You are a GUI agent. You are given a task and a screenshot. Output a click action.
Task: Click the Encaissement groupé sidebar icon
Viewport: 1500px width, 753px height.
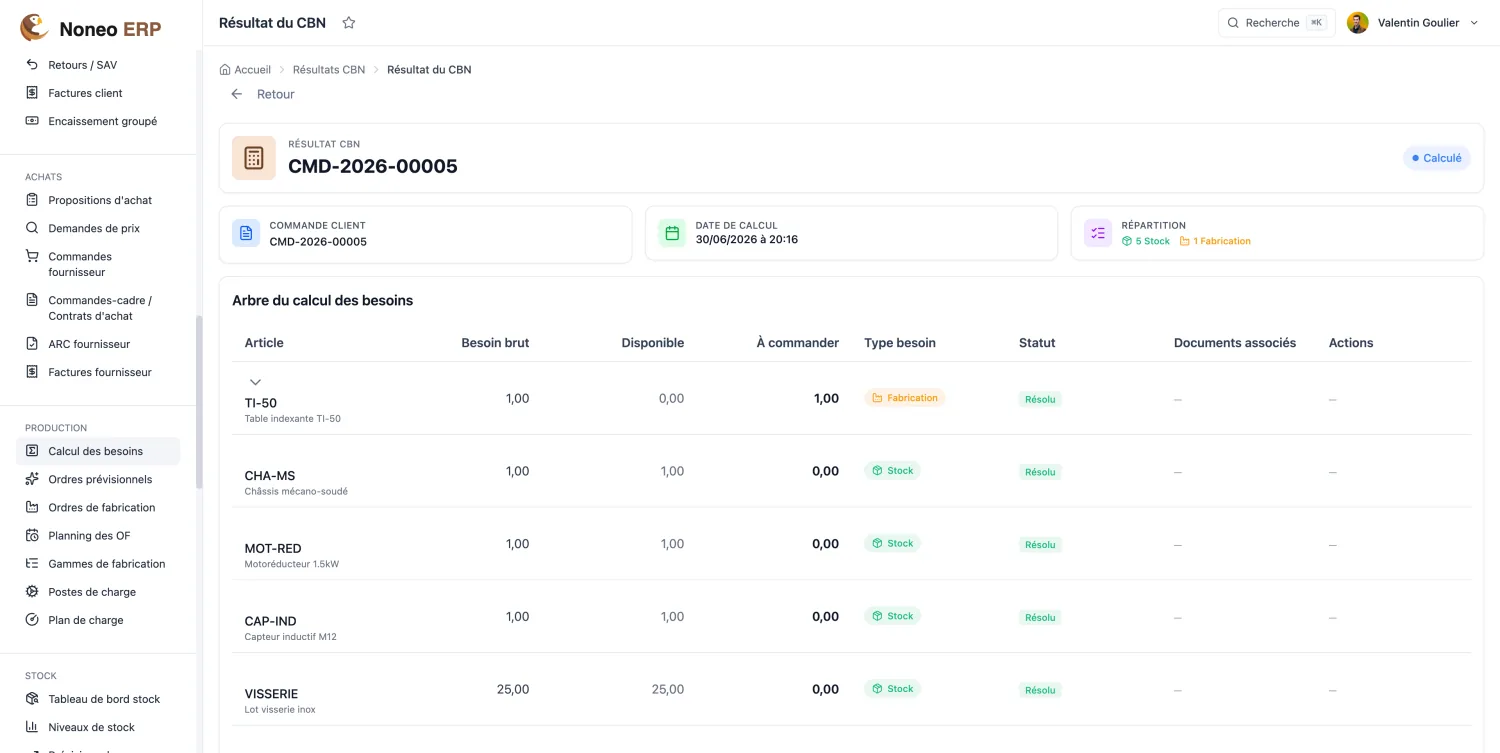click(x=32, y=120)
